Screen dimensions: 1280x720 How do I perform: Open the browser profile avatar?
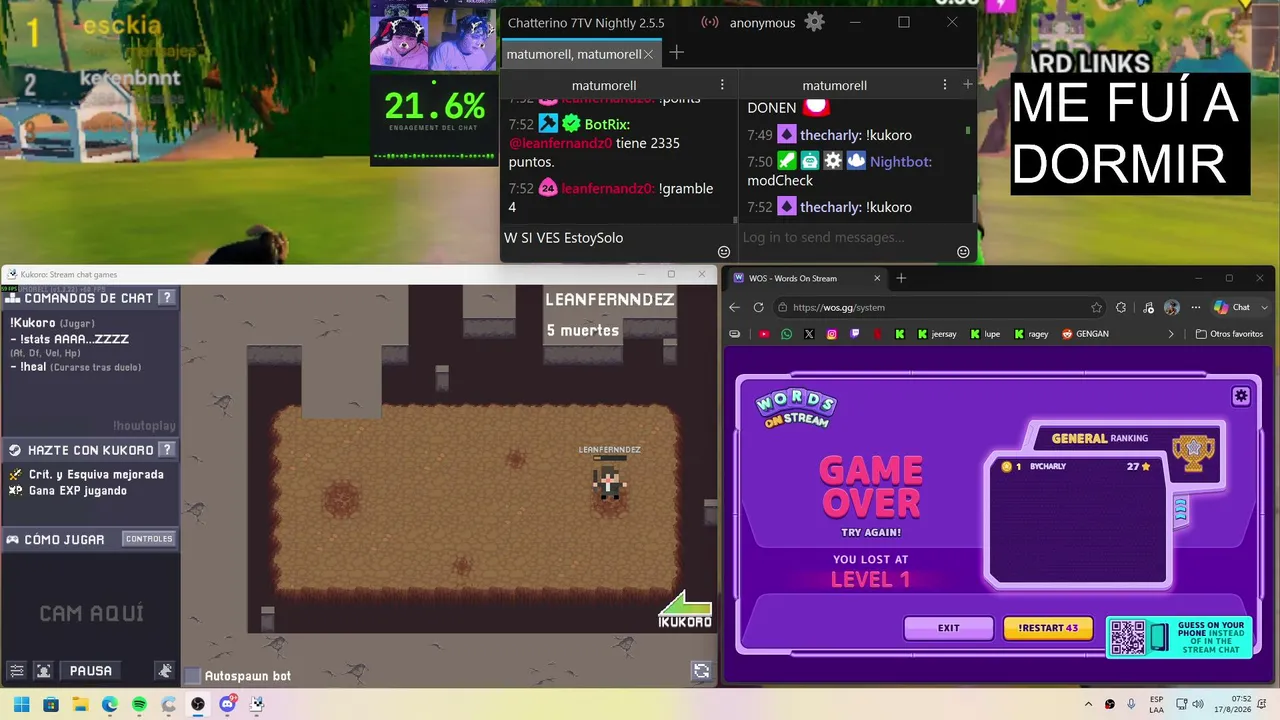pyautogui.click(x=1171, y=307)
